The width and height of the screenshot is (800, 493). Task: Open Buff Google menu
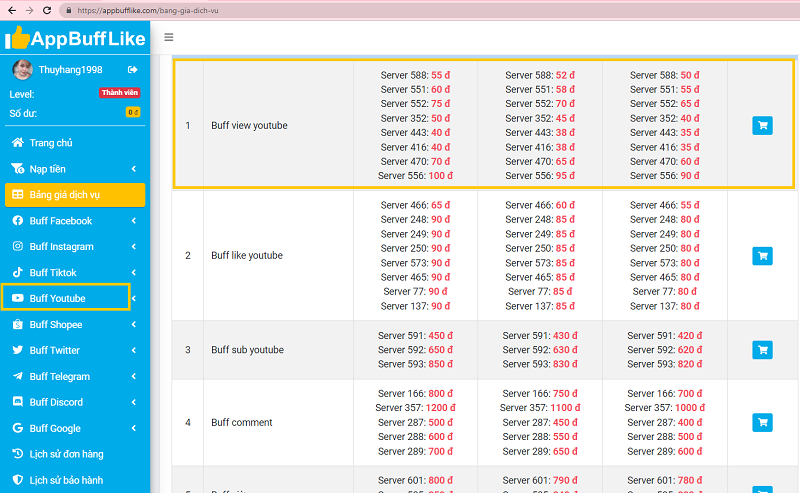pos(75,428)
